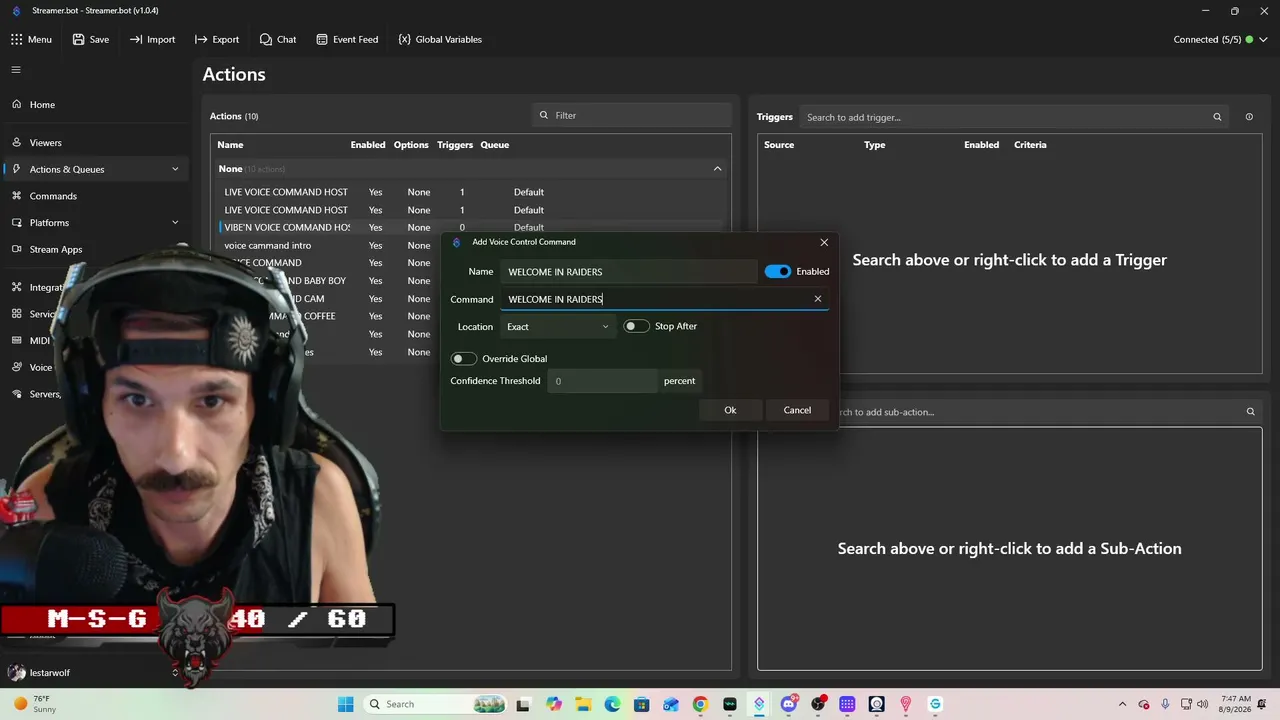The image size is (1280, 720).
Task: Open the Windows Start menu
Action: pyautogui.click(x=346, y=704)
